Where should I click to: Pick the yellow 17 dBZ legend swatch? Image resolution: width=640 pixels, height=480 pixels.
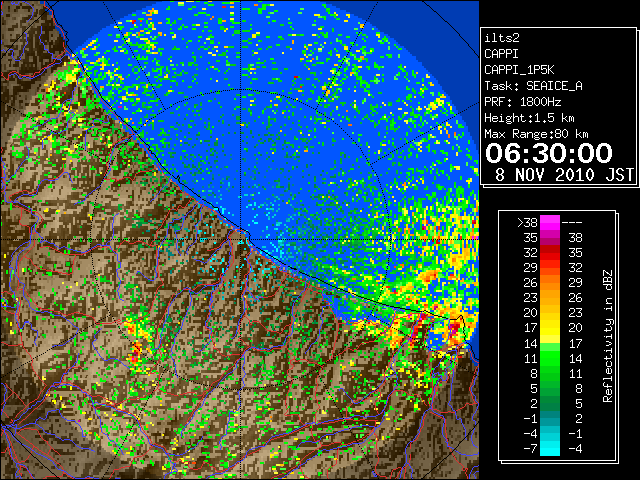550,328
